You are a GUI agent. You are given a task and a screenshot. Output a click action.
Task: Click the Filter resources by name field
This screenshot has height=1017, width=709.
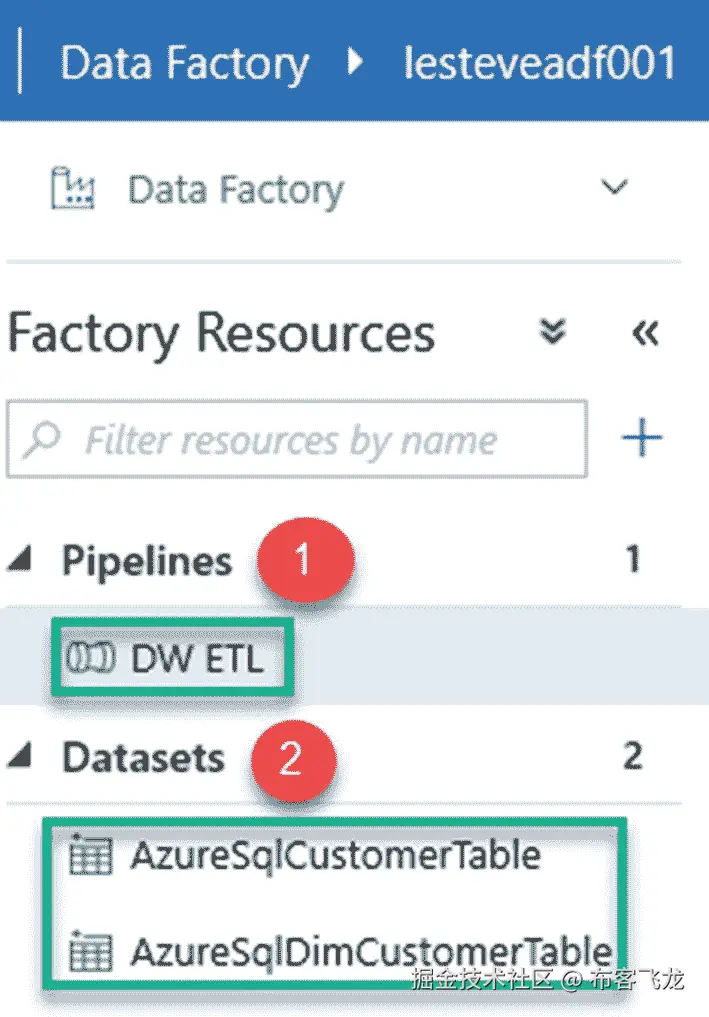296,440
